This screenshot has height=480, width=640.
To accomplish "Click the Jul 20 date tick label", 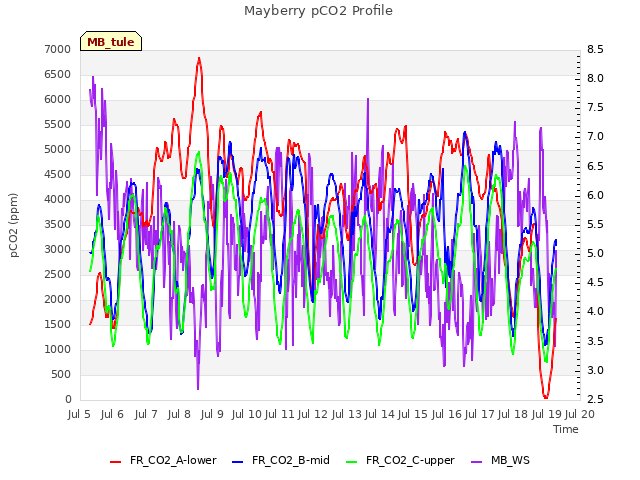I will point(580,414).
